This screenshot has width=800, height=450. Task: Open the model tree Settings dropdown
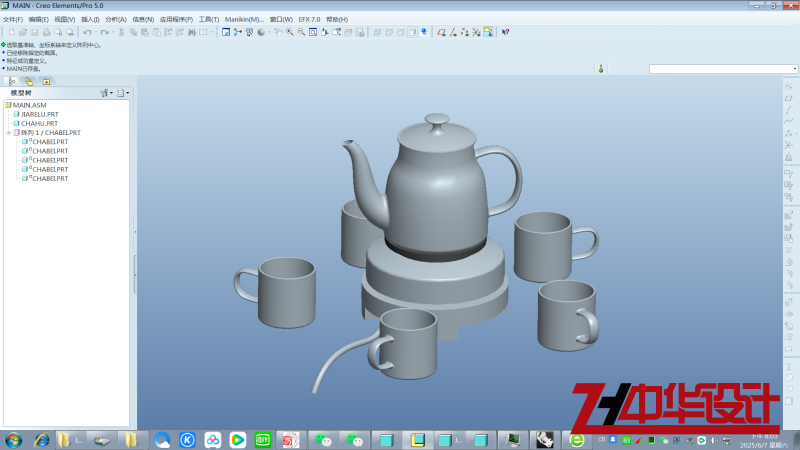(107, 93)
